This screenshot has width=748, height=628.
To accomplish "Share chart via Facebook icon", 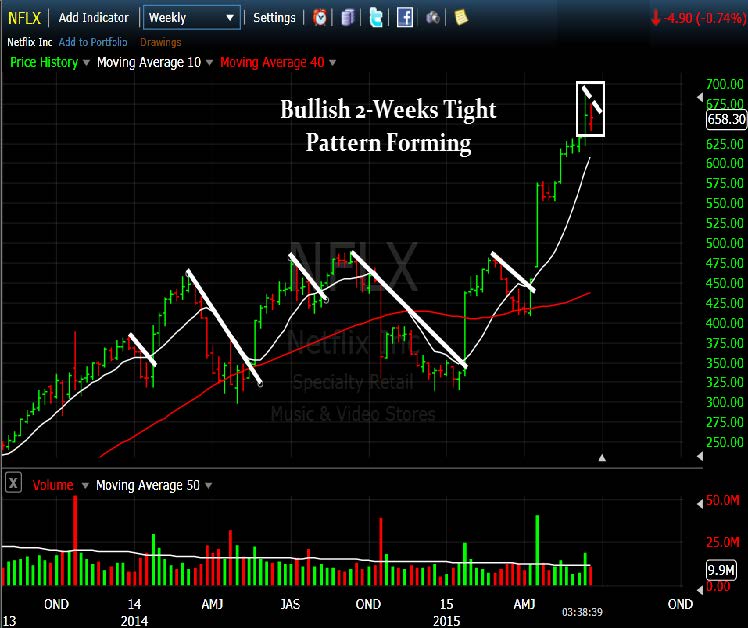I will (x=405, y=18).
